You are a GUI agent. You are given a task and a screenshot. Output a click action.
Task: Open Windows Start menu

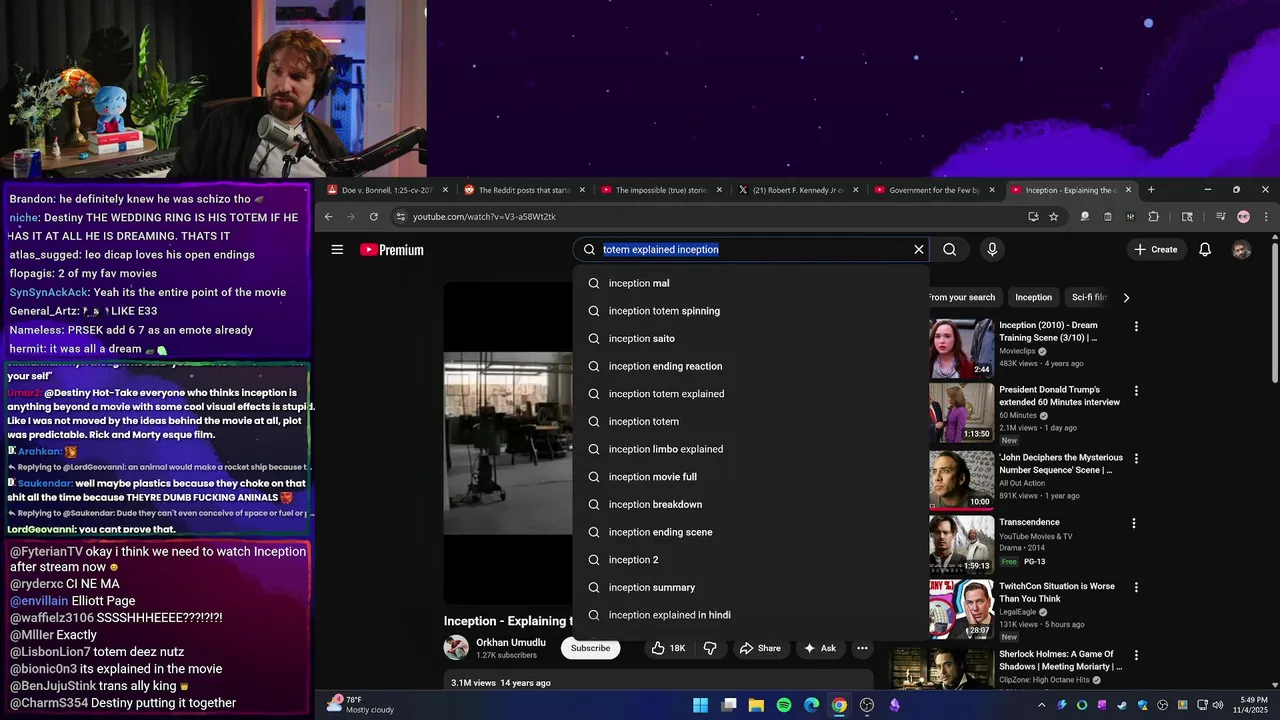701,705
